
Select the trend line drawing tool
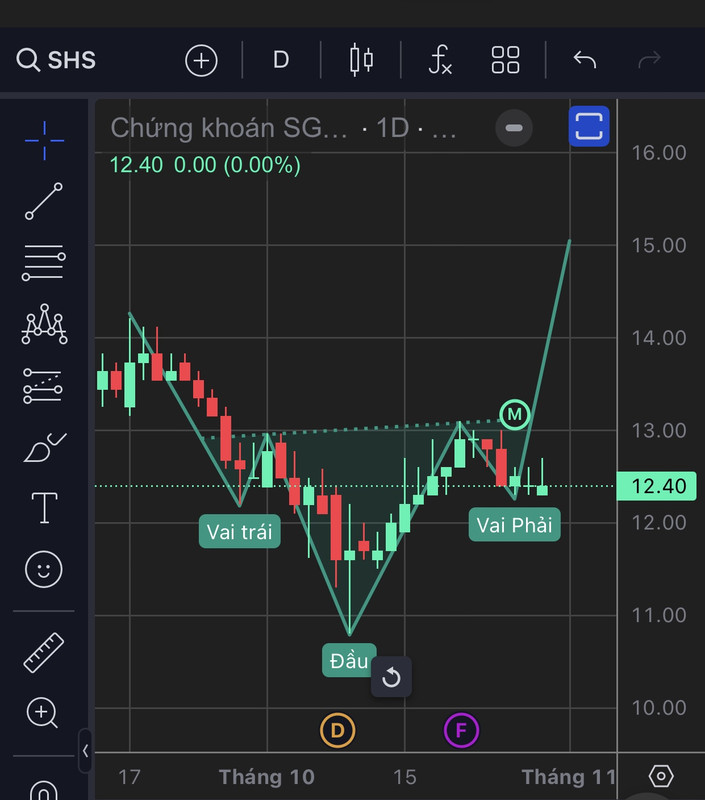pos(44,202)
